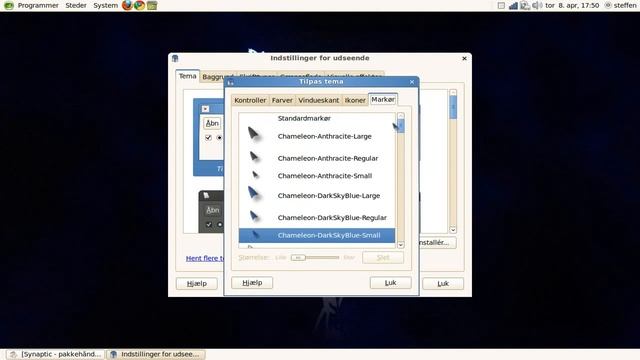Switch to the Ikoner tab
The width and height of the screenshot is (640, 360).
(x=355, y=100)
